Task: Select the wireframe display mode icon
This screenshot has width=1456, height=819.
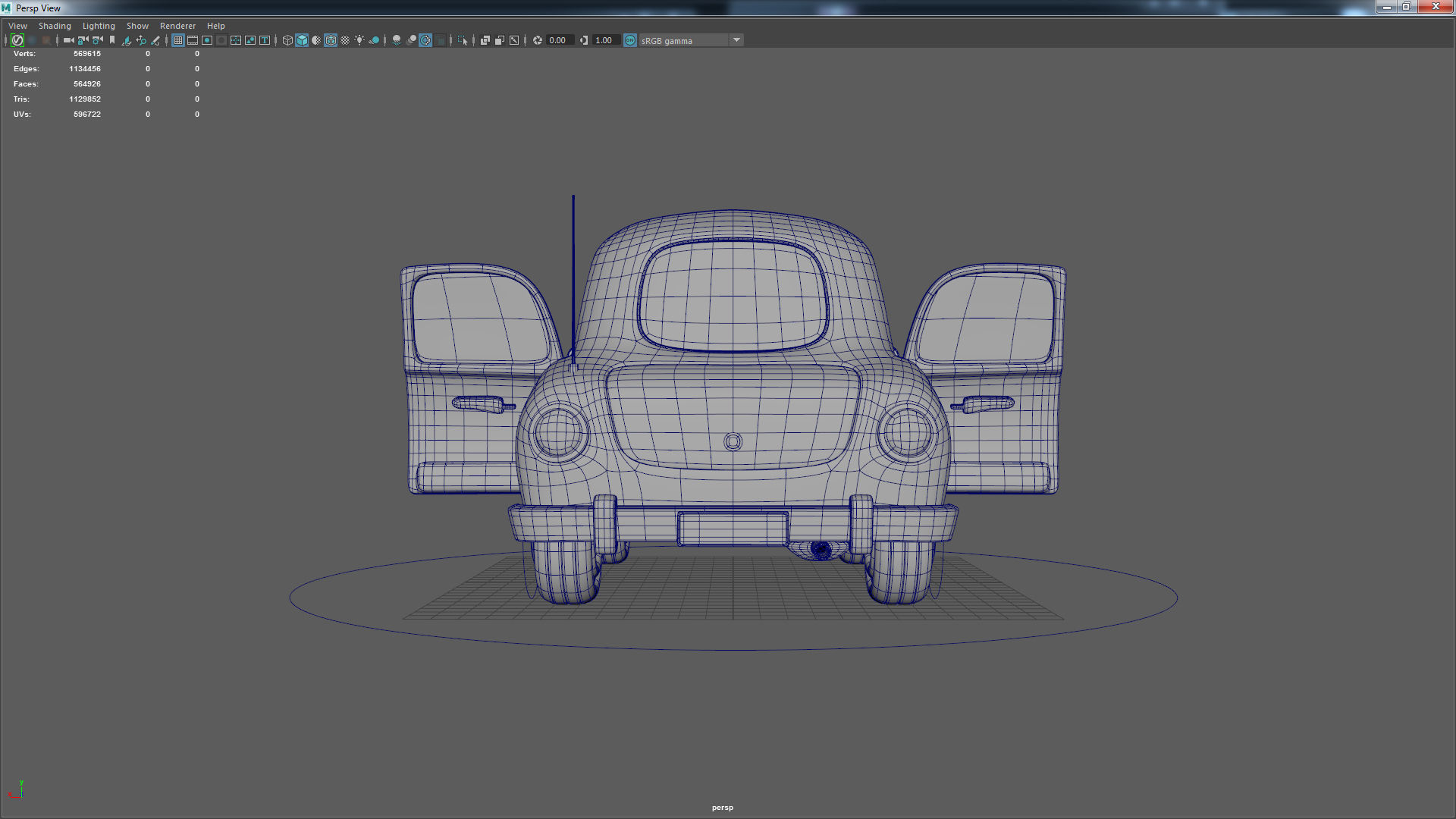Action: coord(287,40)
